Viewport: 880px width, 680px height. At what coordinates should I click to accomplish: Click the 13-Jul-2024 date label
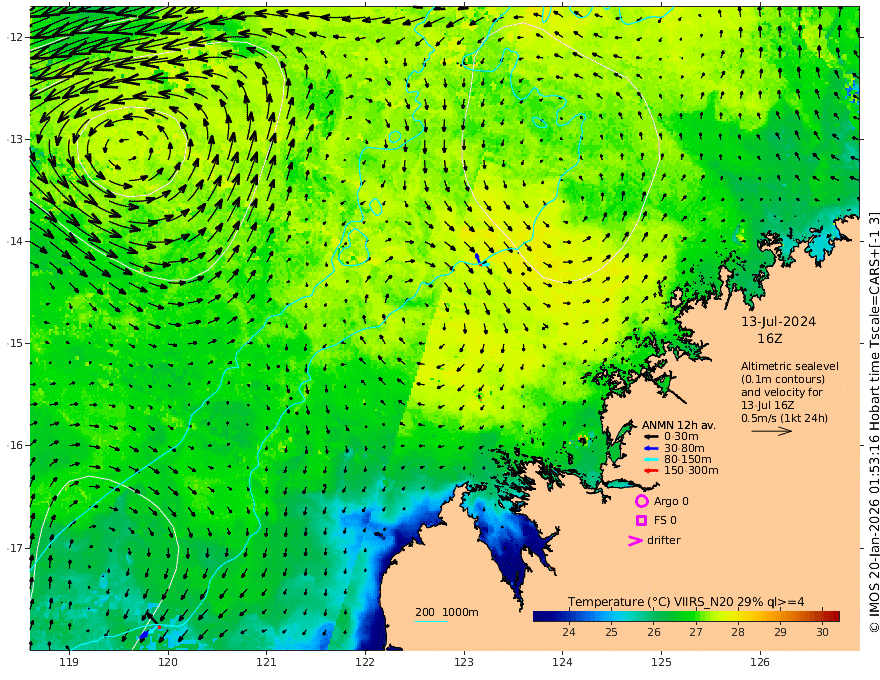tap(778, 321)
